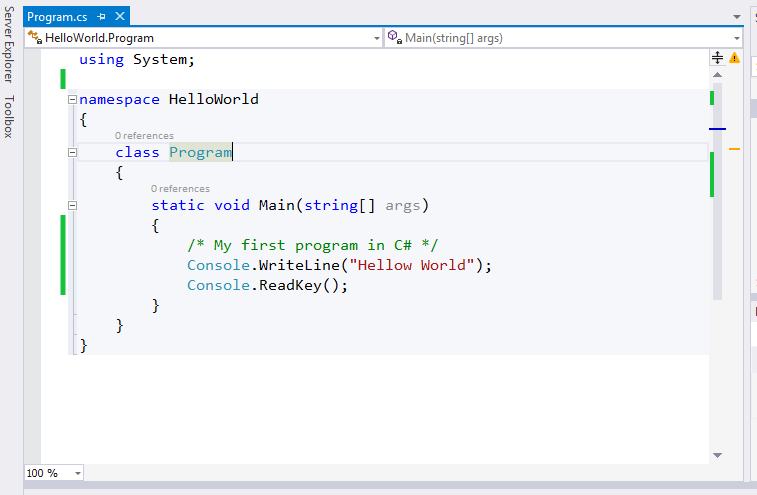
Task: Click the void keyword
Action: coord(232,205)
